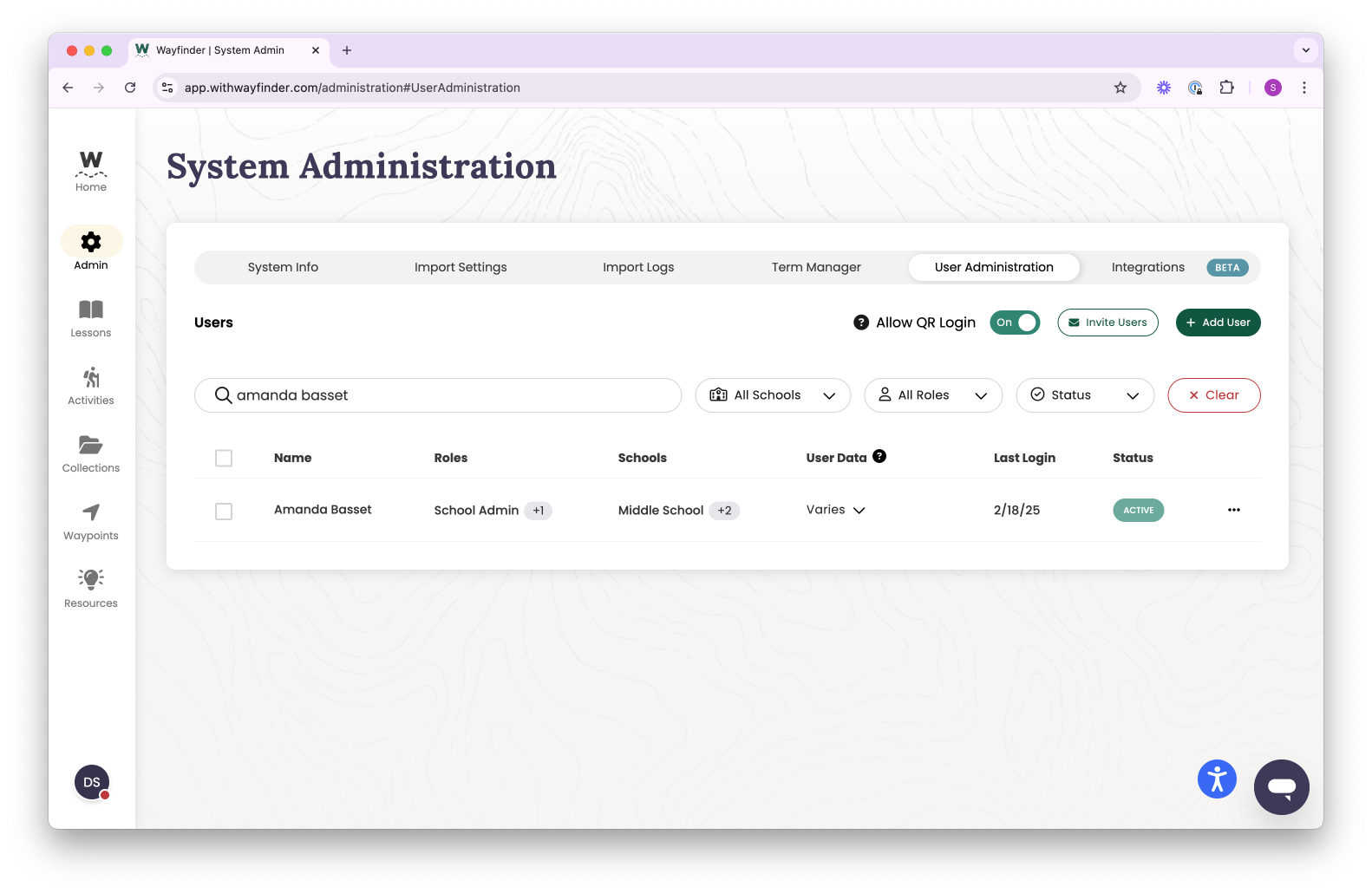Click 2/18/25 last login date
Image resolution: width=1372 pixels, height=893 pixels.
1016,511
